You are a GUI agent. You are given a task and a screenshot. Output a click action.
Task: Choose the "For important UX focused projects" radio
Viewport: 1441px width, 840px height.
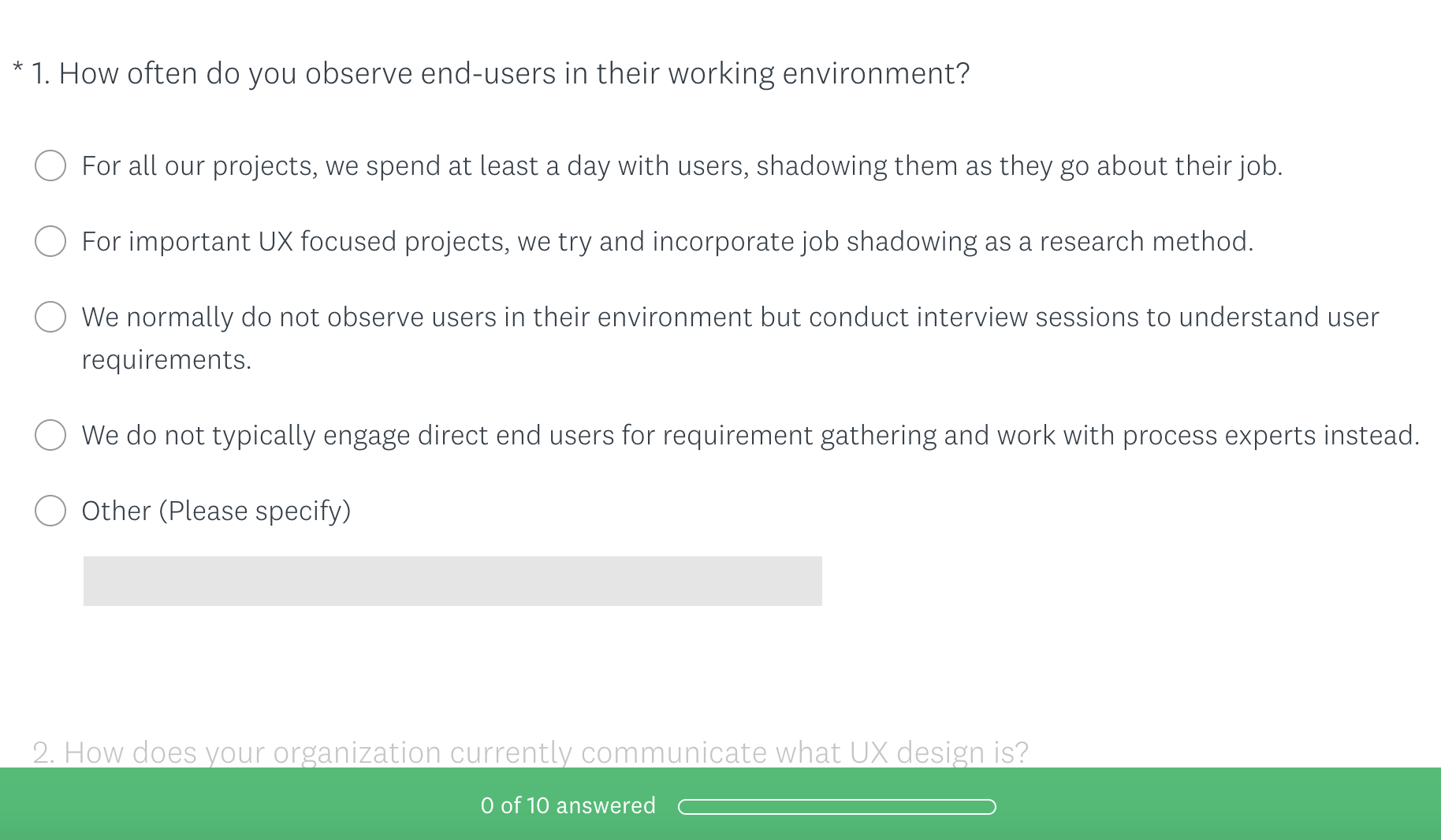50,241
